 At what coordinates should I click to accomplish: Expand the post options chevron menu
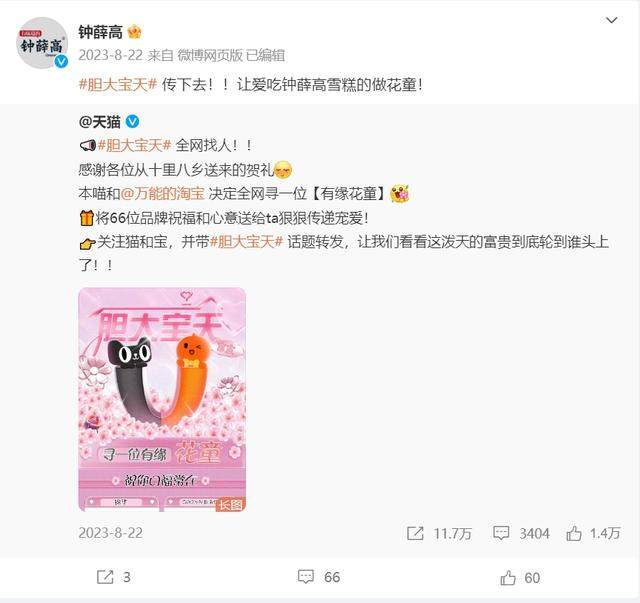[x=611, y=20]
